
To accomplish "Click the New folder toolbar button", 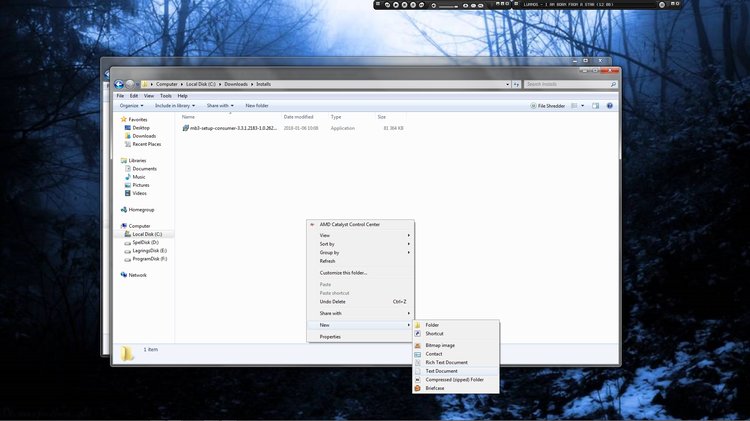I will (x=257, y=106).
